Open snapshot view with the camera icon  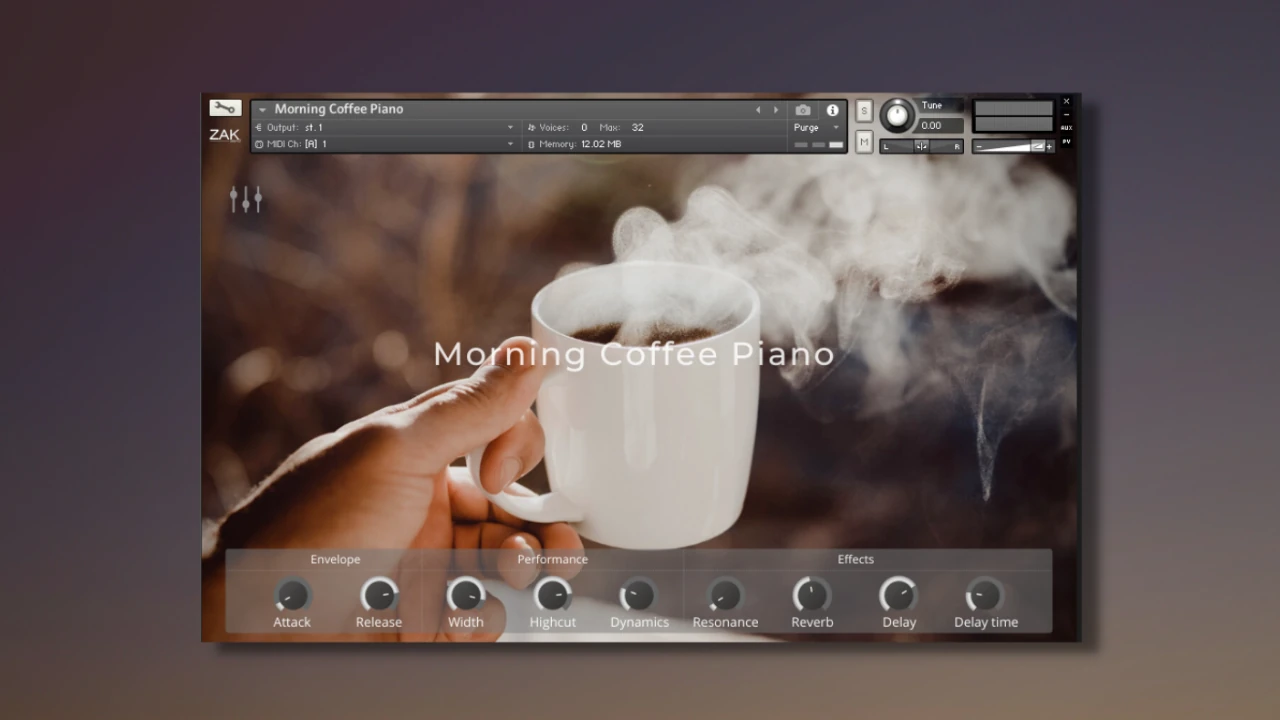tap(802, 110)
